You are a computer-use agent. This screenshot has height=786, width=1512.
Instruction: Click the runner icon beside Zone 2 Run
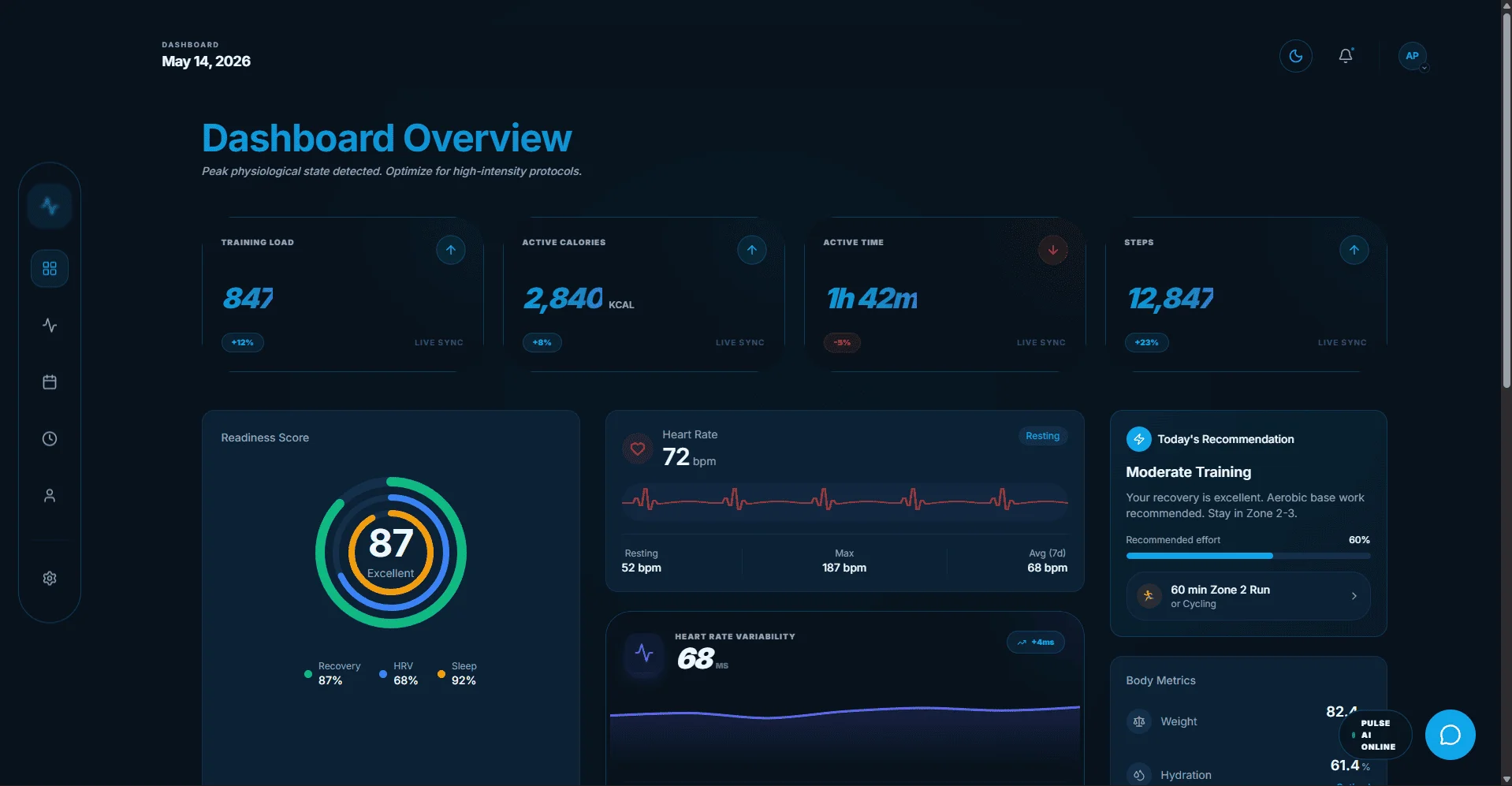pyautogui.click(x=1149, y=596)
